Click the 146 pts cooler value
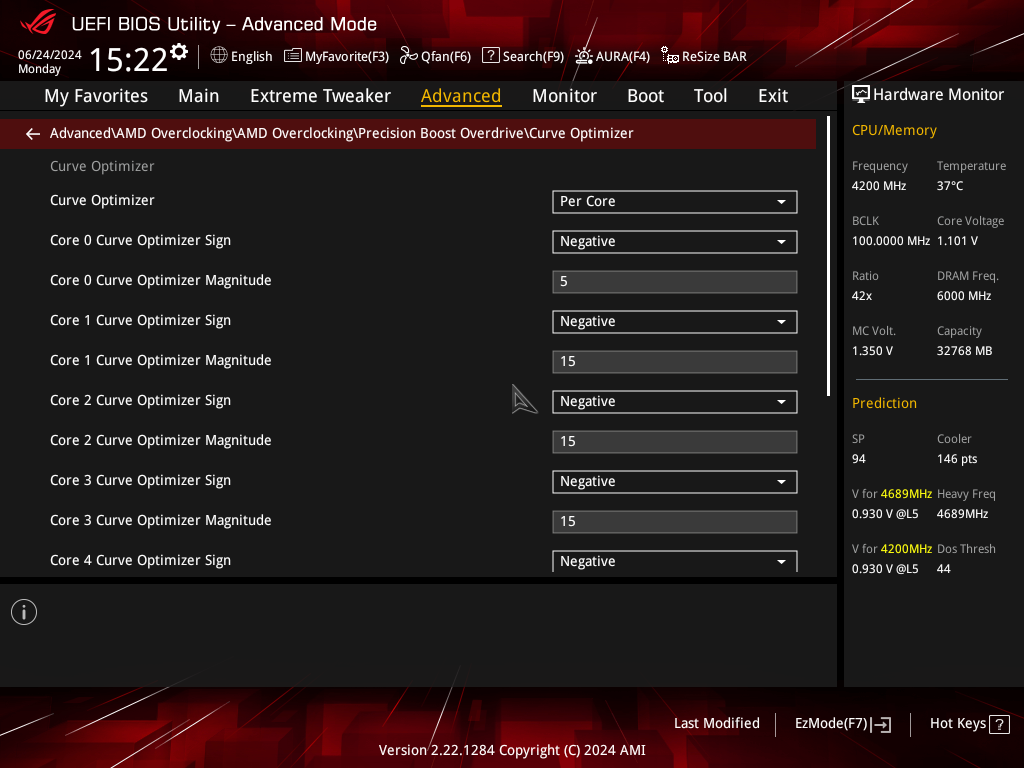1024x768 pixels. (x=957, y=459)
